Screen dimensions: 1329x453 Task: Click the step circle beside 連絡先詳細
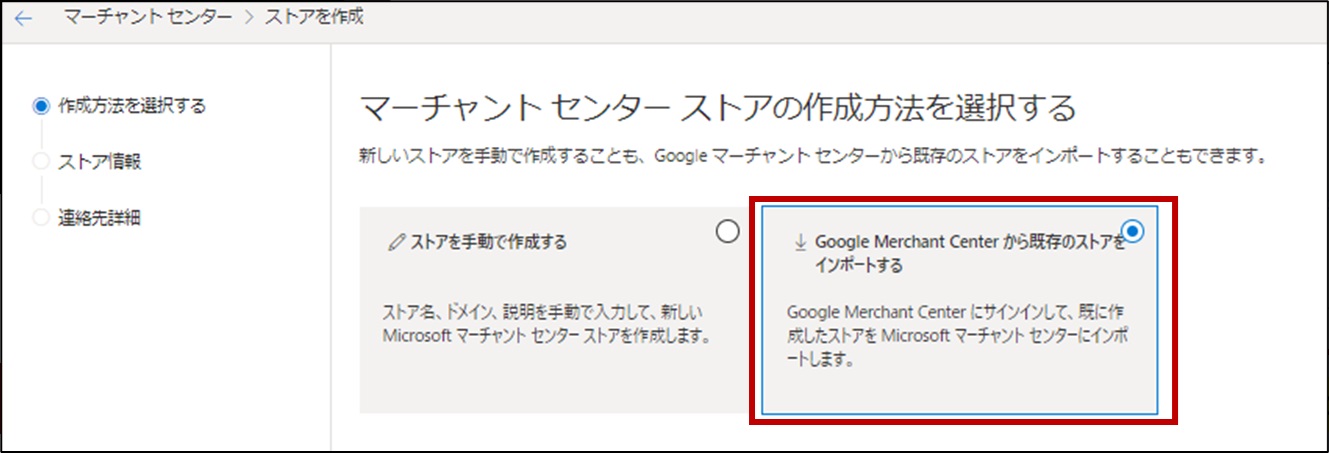[x=41, y=217]
